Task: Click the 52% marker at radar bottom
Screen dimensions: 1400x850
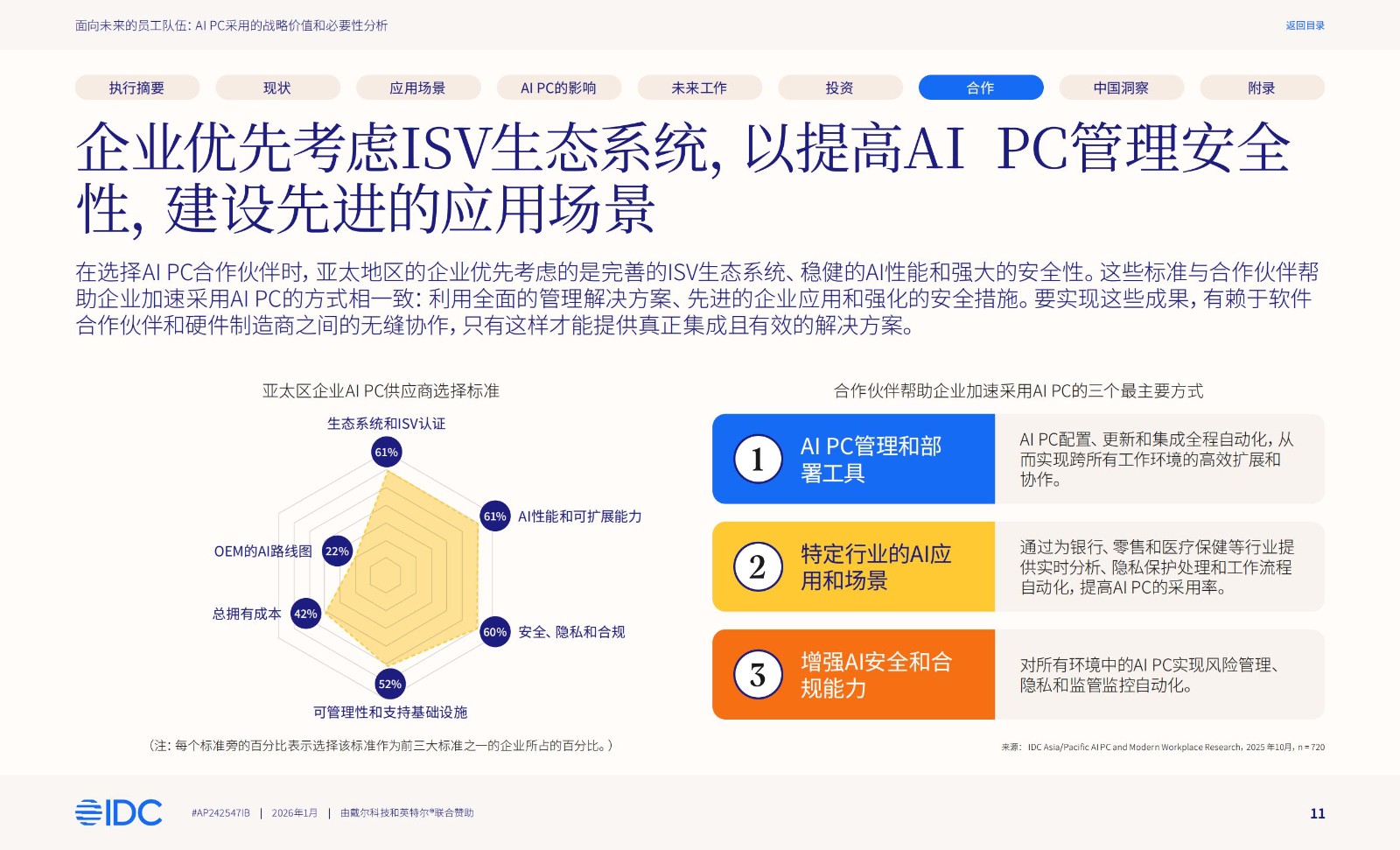Action: point(389,685)
